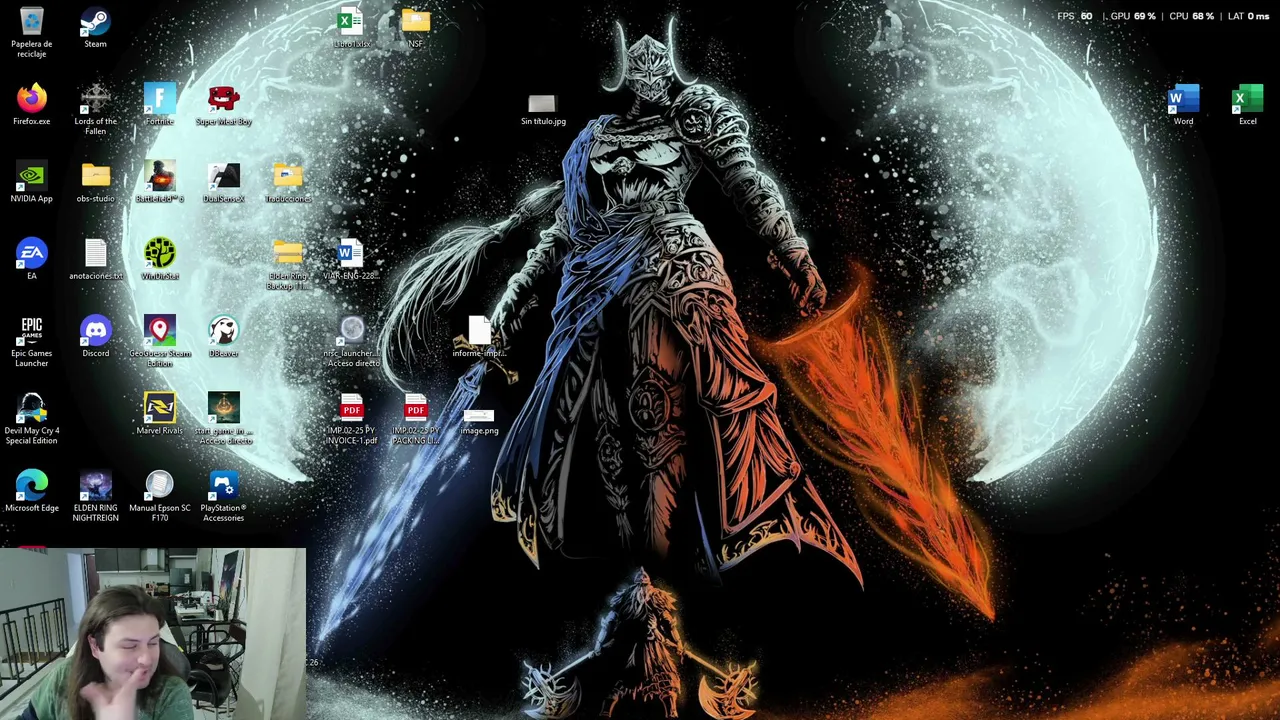This screenshot has width=1280, height=720.
Task: Select the NVIDIA App shortcut
Action: [x=32, y=182]
